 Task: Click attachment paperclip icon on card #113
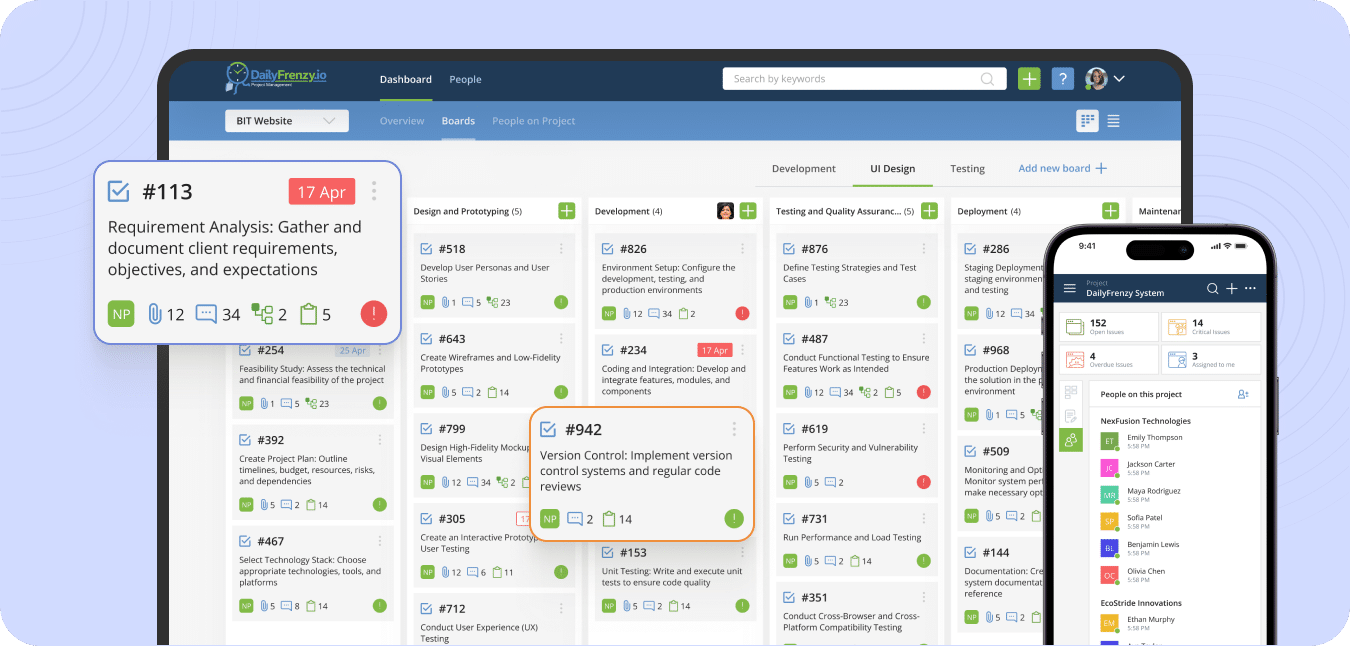click(155, 314)
